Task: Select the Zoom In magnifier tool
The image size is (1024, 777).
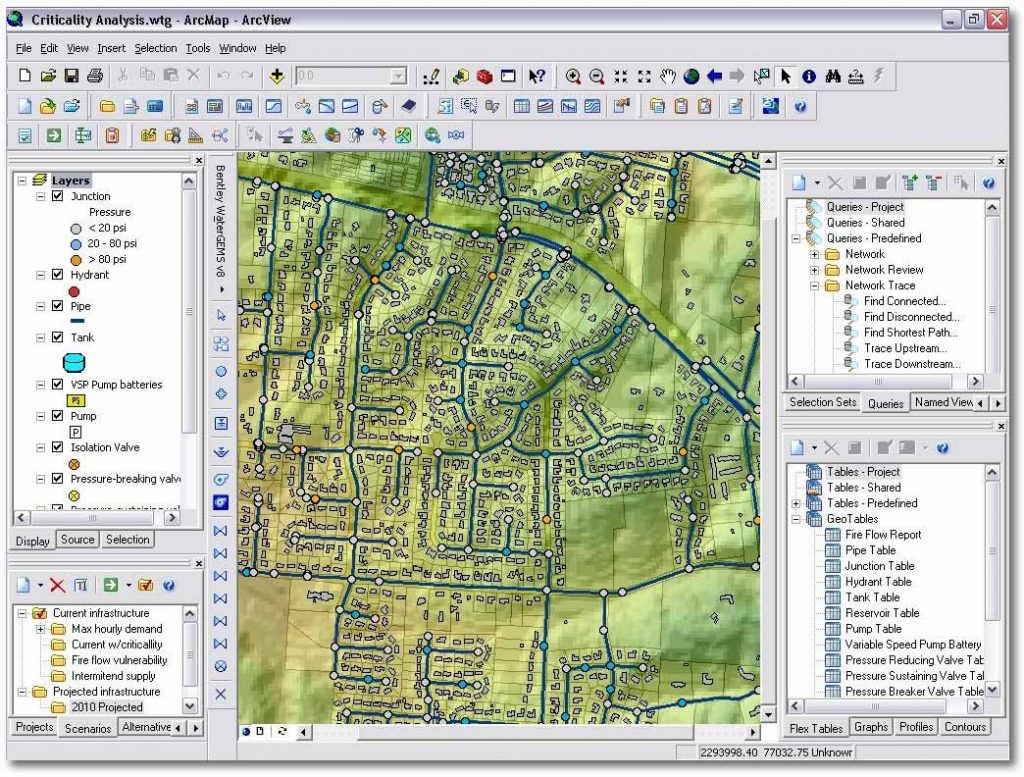Action: [573, 76]
